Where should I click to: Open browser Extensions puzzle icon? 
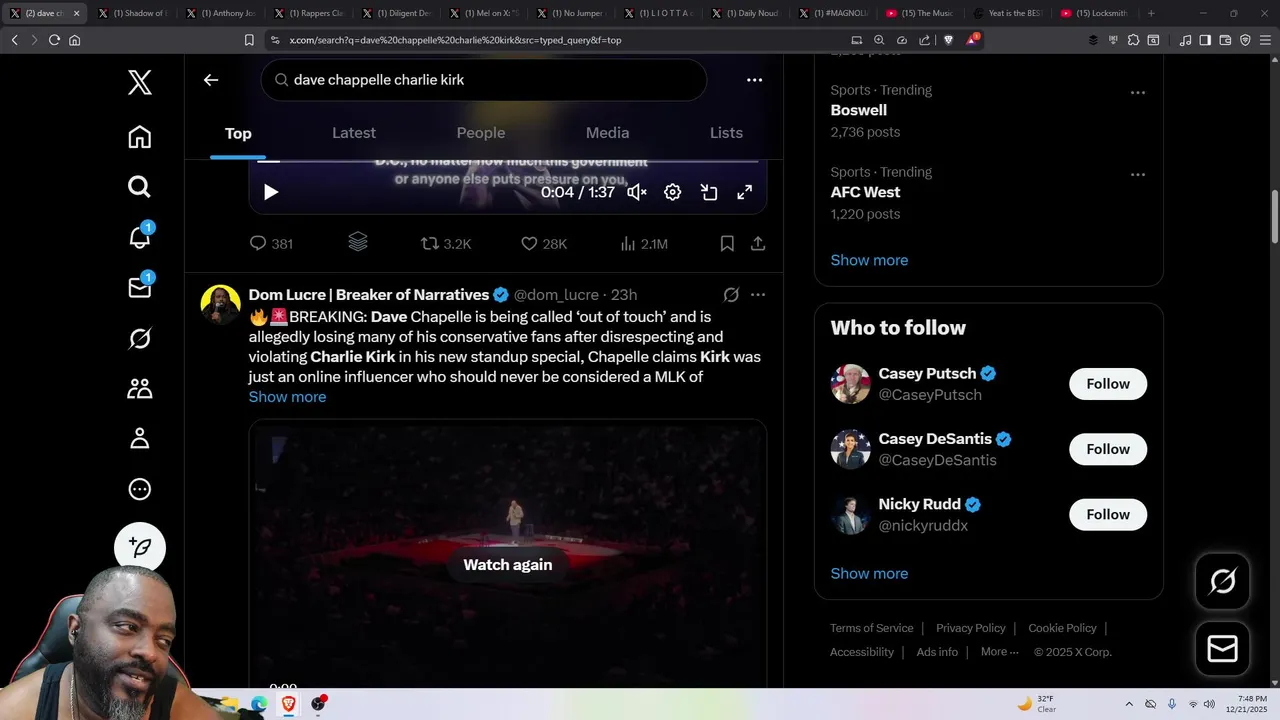click(x=1133, y=40)
